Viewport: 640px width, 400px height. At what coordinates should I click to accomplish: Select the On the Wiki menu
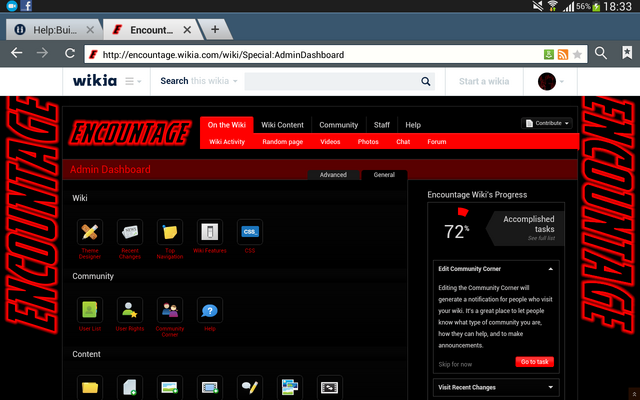[227, 125]
